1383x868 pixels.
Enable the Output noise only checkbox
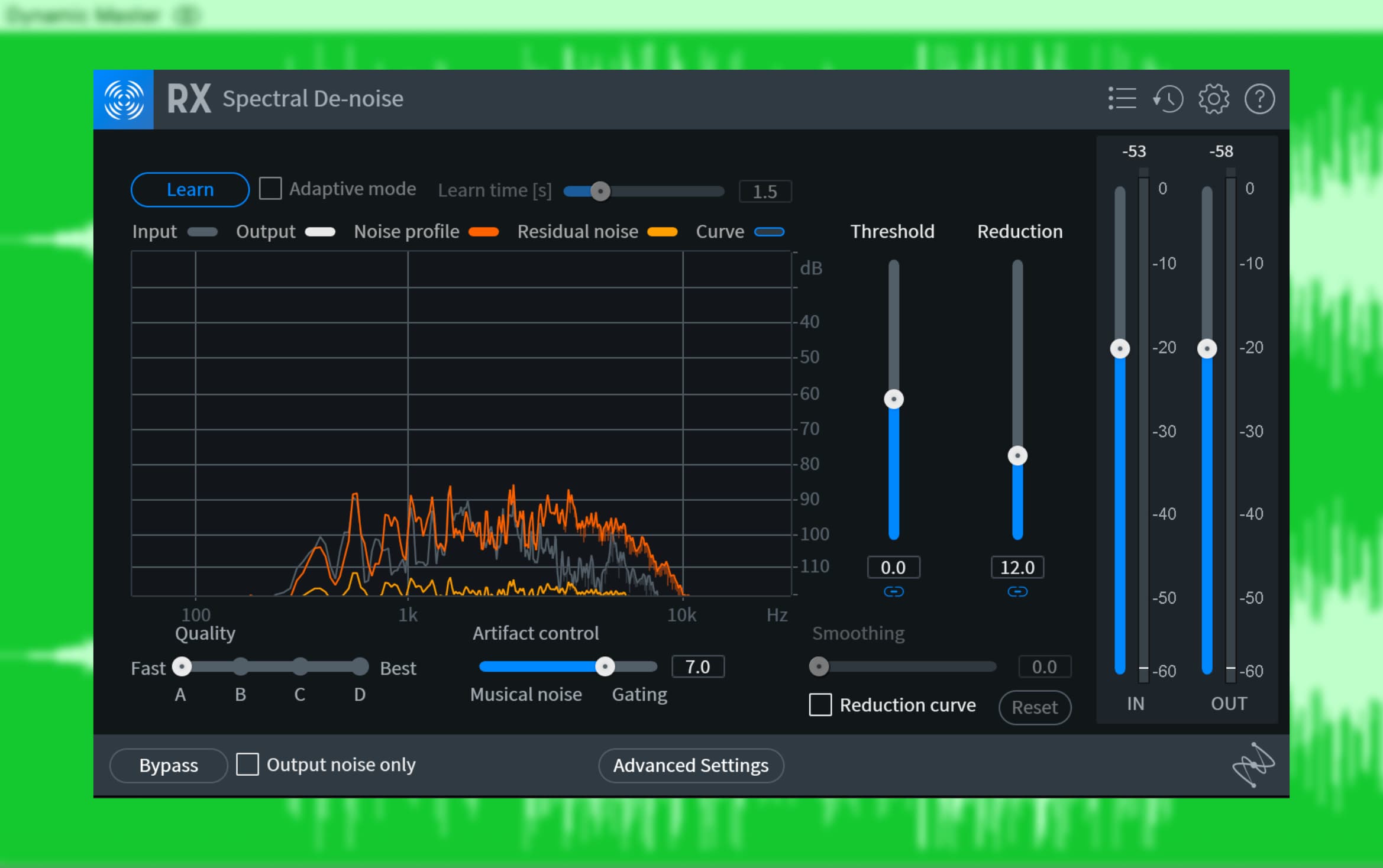247,764
